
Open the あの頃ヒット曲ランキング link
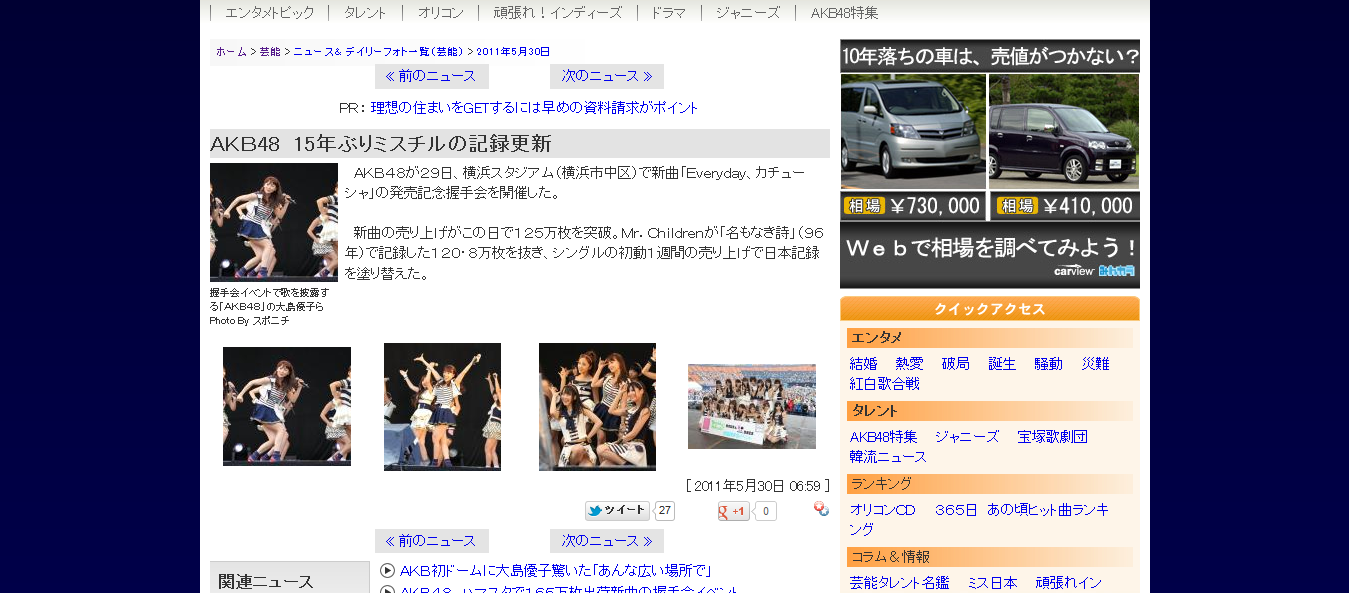[1048, 510]
